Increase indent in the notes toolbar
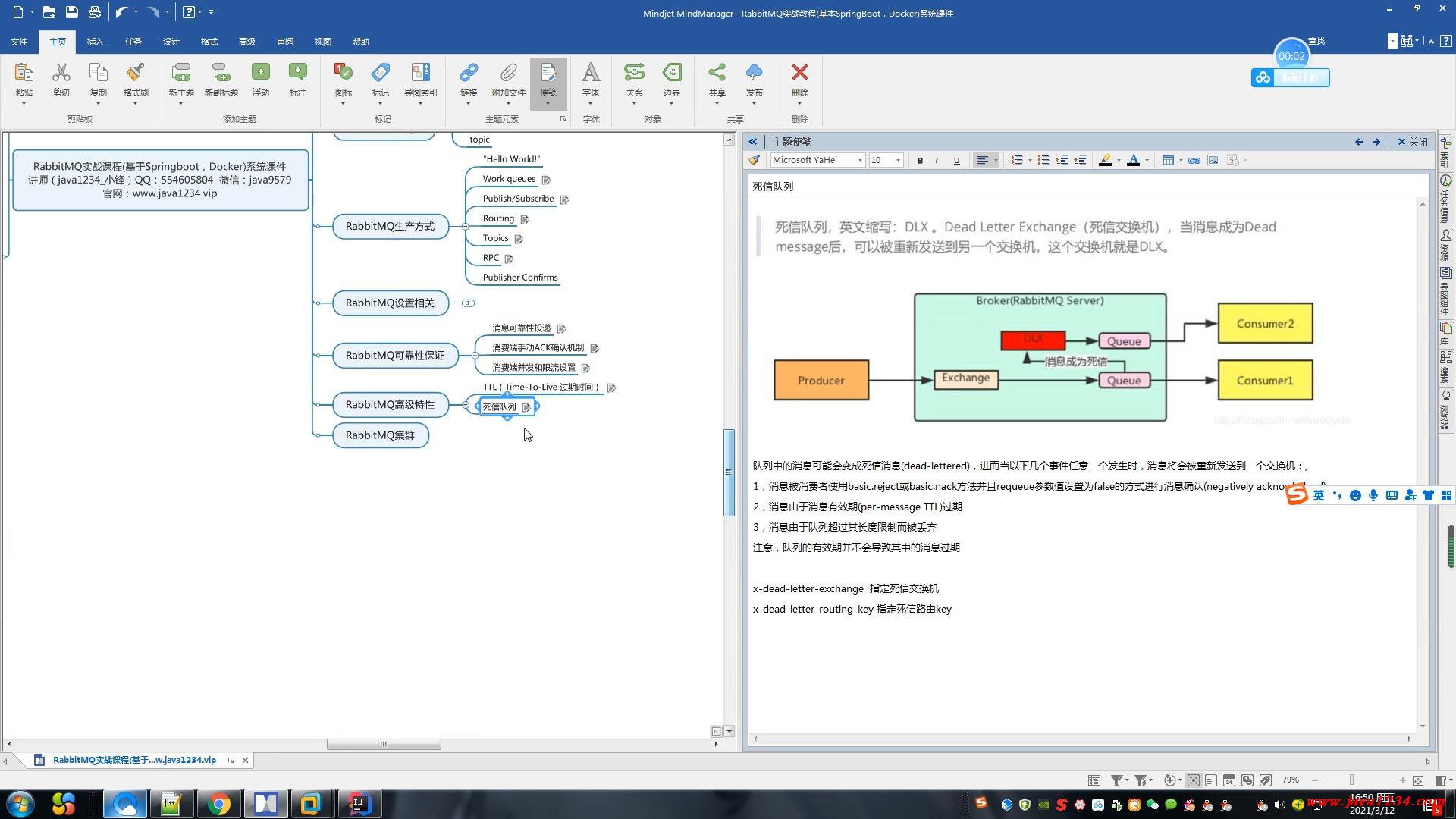This screenshot has width=1456, height=819. click(x=1081, y=161)
